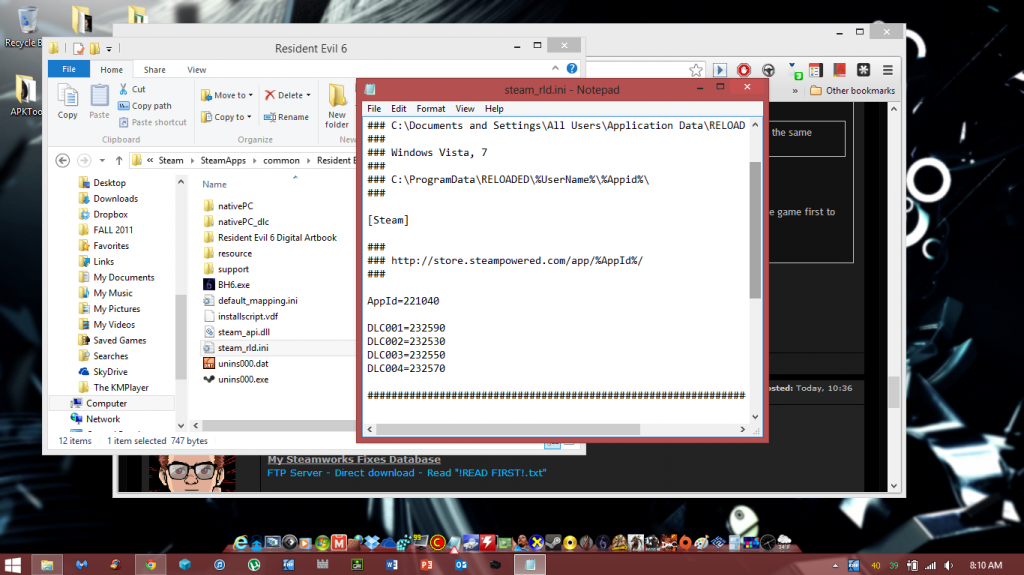Click the browser bookmarks overflow chevron
The height and width of the screenshot is (575, 1024).
pyautogui.click(x=795, y=91)
